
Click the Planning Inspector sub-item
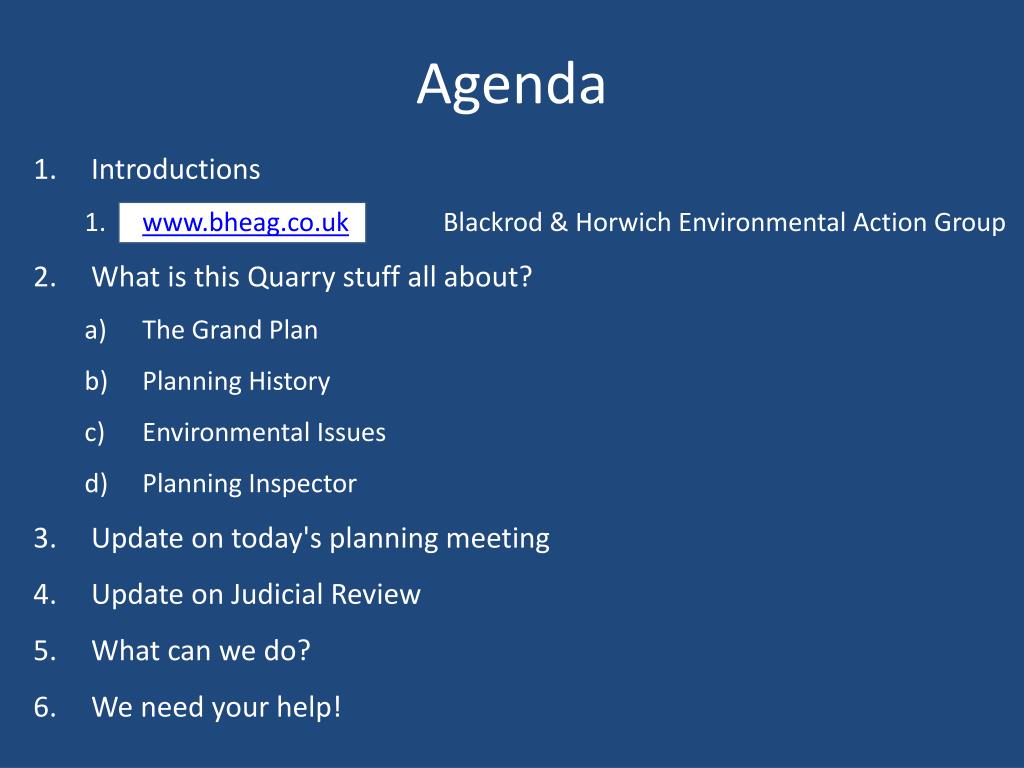click(x=249, y=484)
